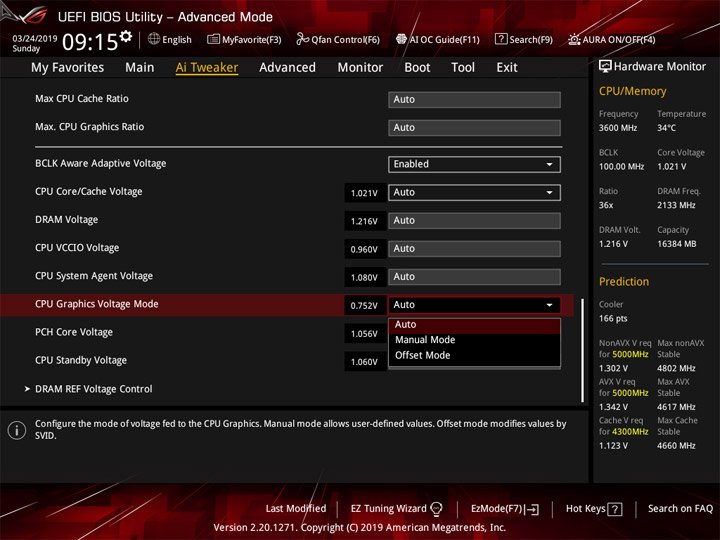Select the CPU Graphics Voltage Mode label
This screenshot has height=540, width=720.
[96, 304]
